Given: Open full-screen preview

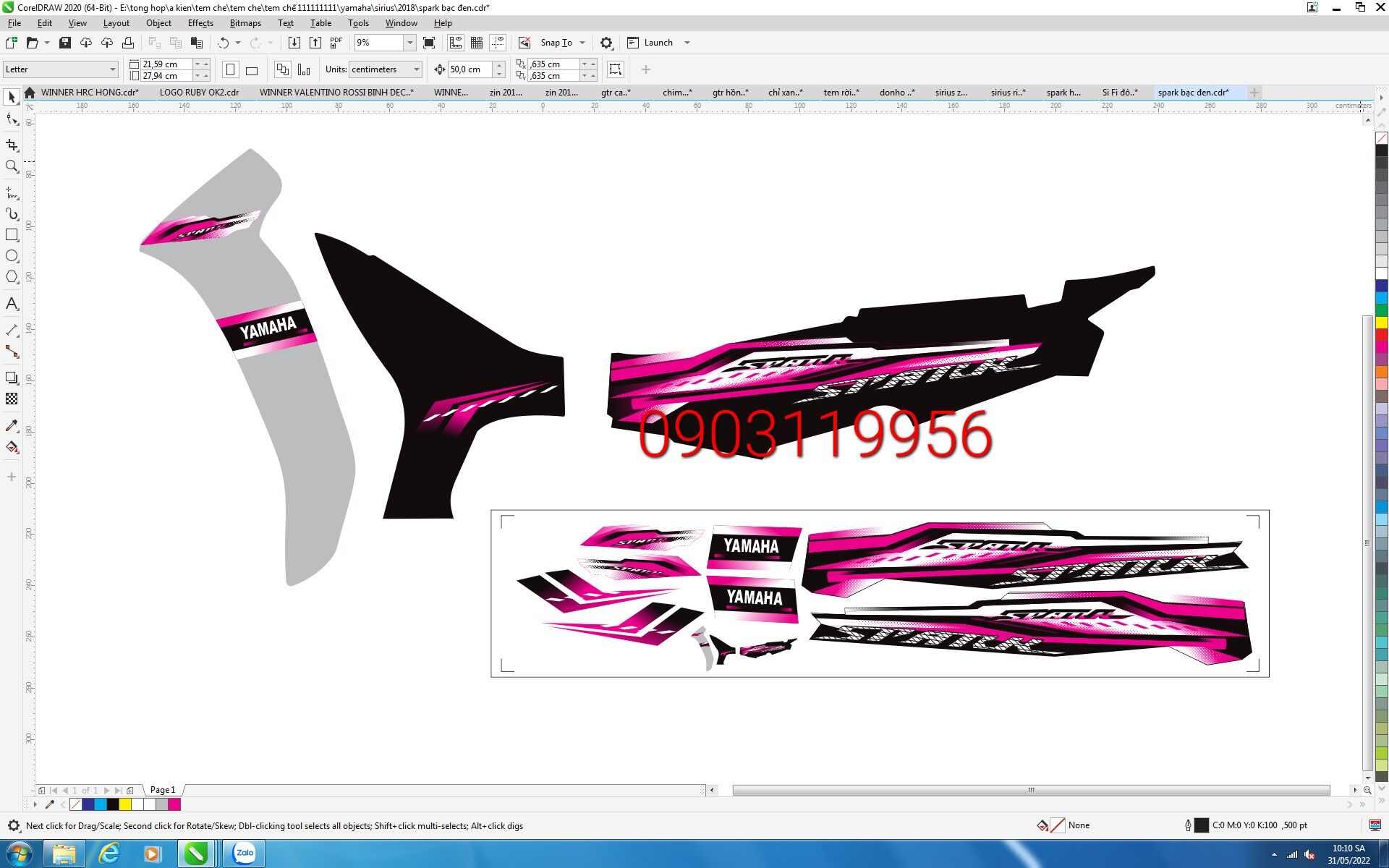Looking at the screenshot, I should [429, 43].
